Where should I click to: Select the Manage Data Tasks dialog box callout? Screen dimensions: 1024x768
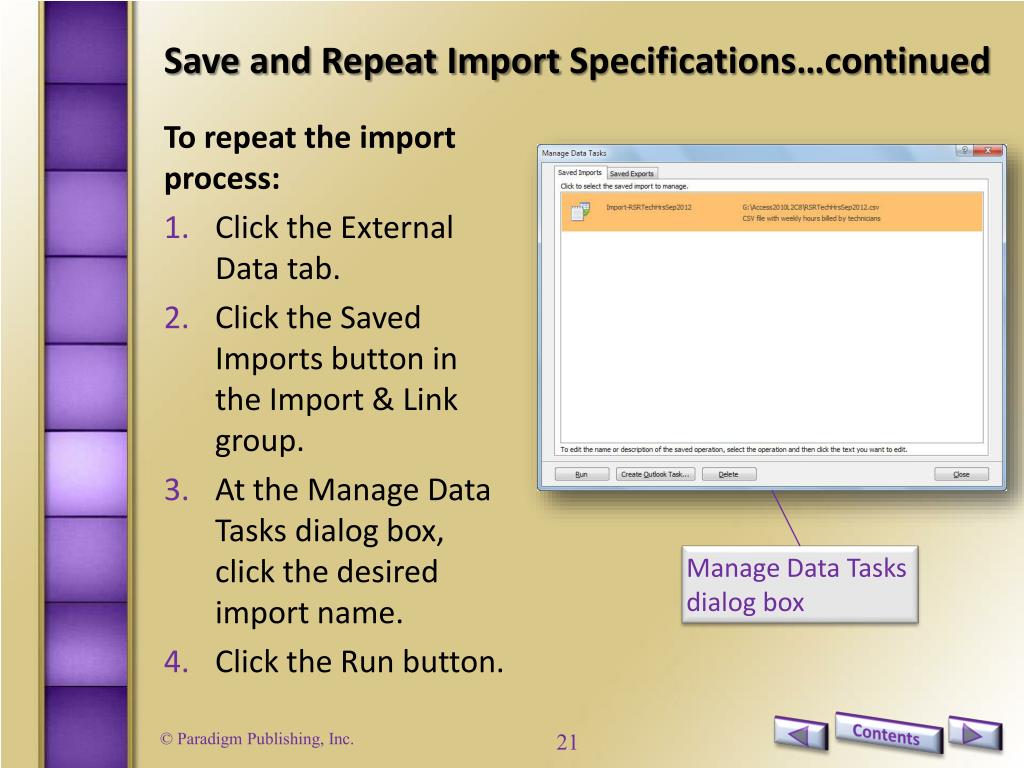(x=799, y=584)
